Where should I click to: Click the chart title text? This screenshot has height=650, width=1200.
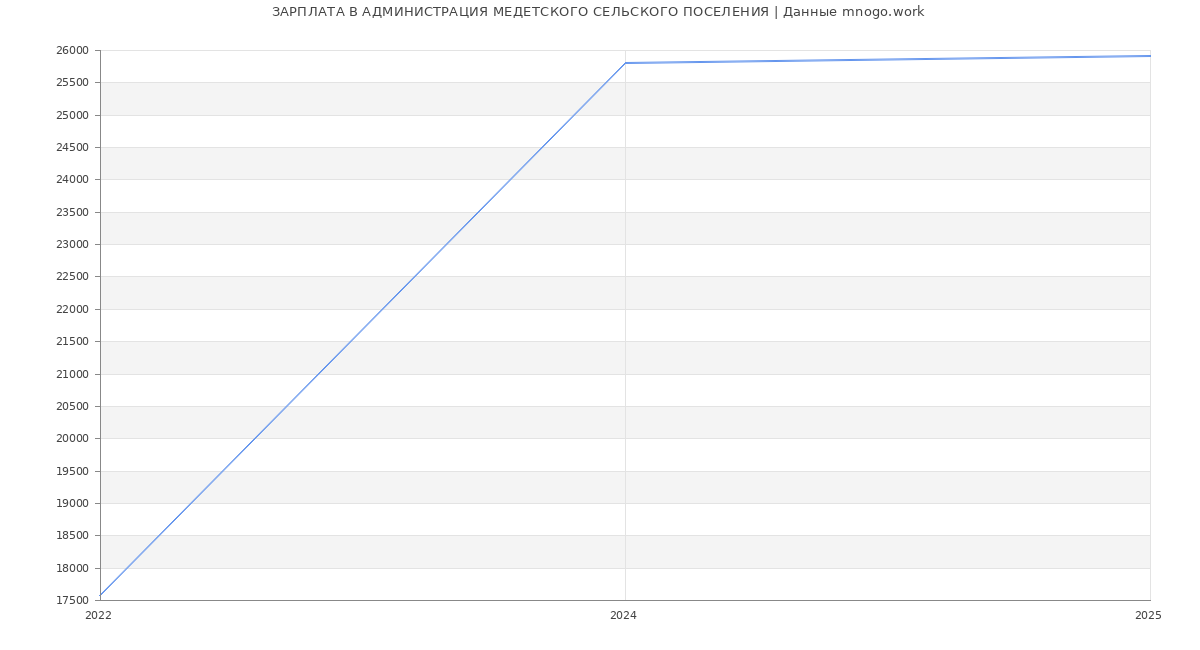[598, 12]
